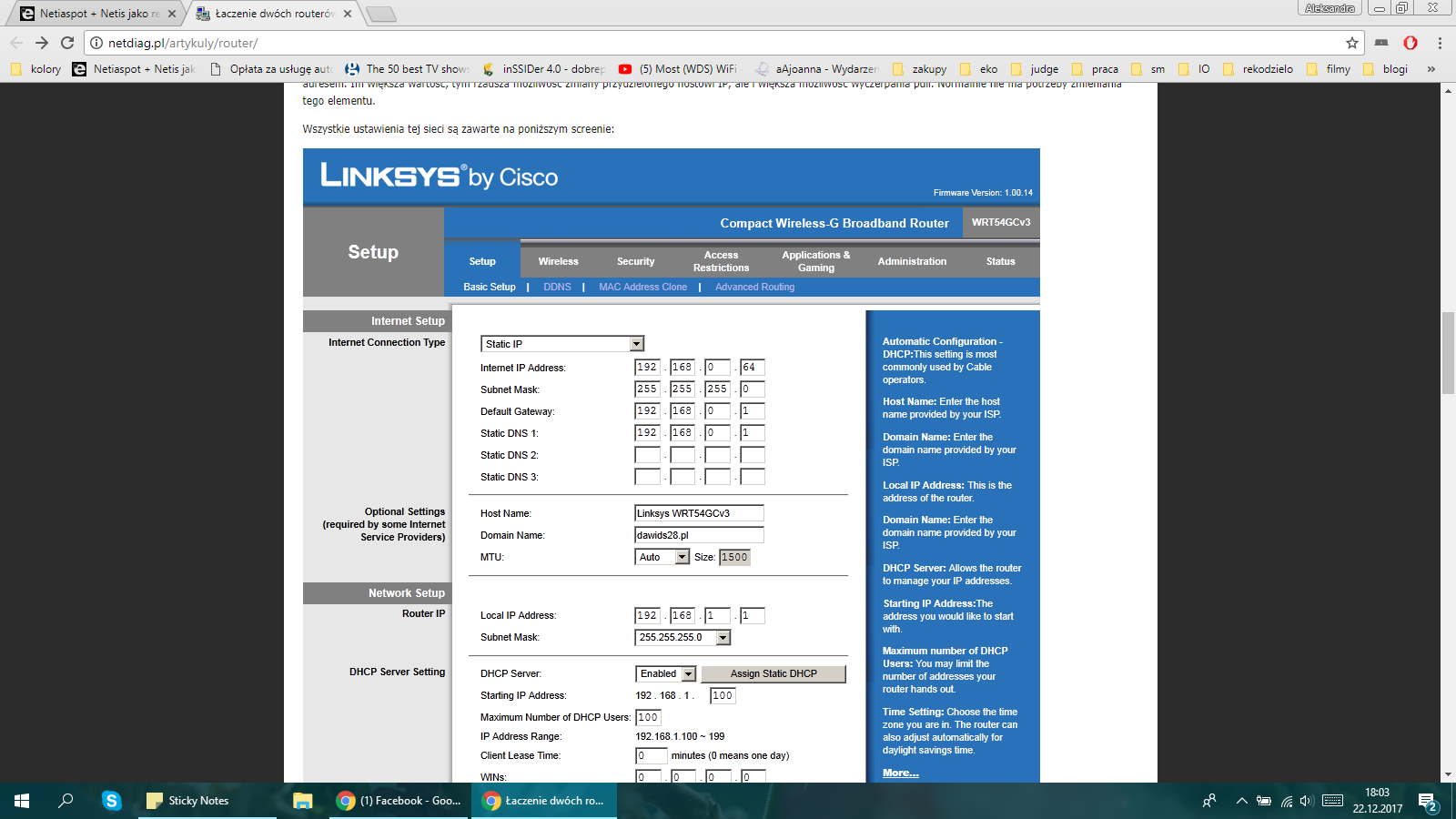Open the Windows Start menu
This screenshot has width=1456, height=819.
pos(22,801)
